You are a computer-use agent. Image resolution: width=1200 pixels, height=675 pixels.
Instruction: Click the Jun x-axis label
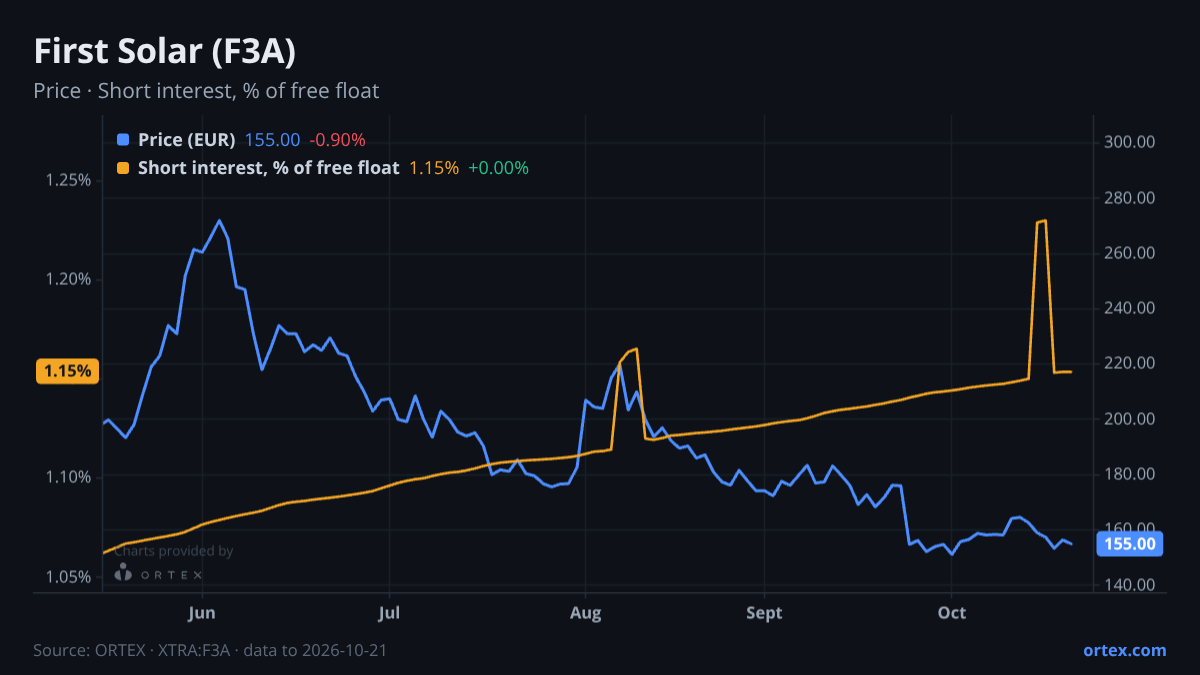click(202, 613)
